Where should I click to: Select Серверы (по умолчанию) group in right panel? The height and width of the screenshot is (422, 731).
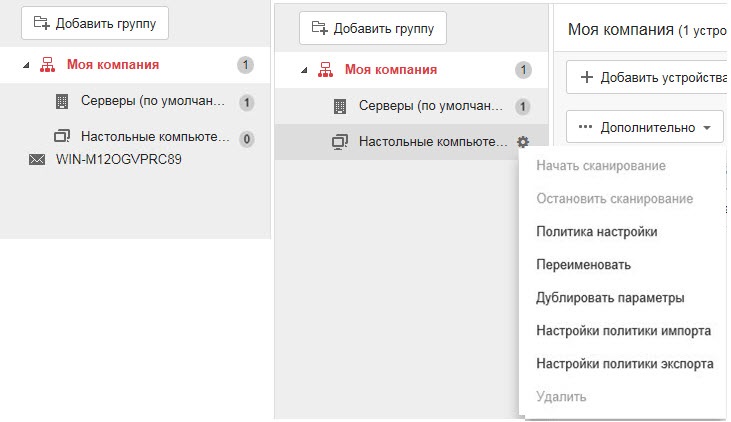point(434,106)
